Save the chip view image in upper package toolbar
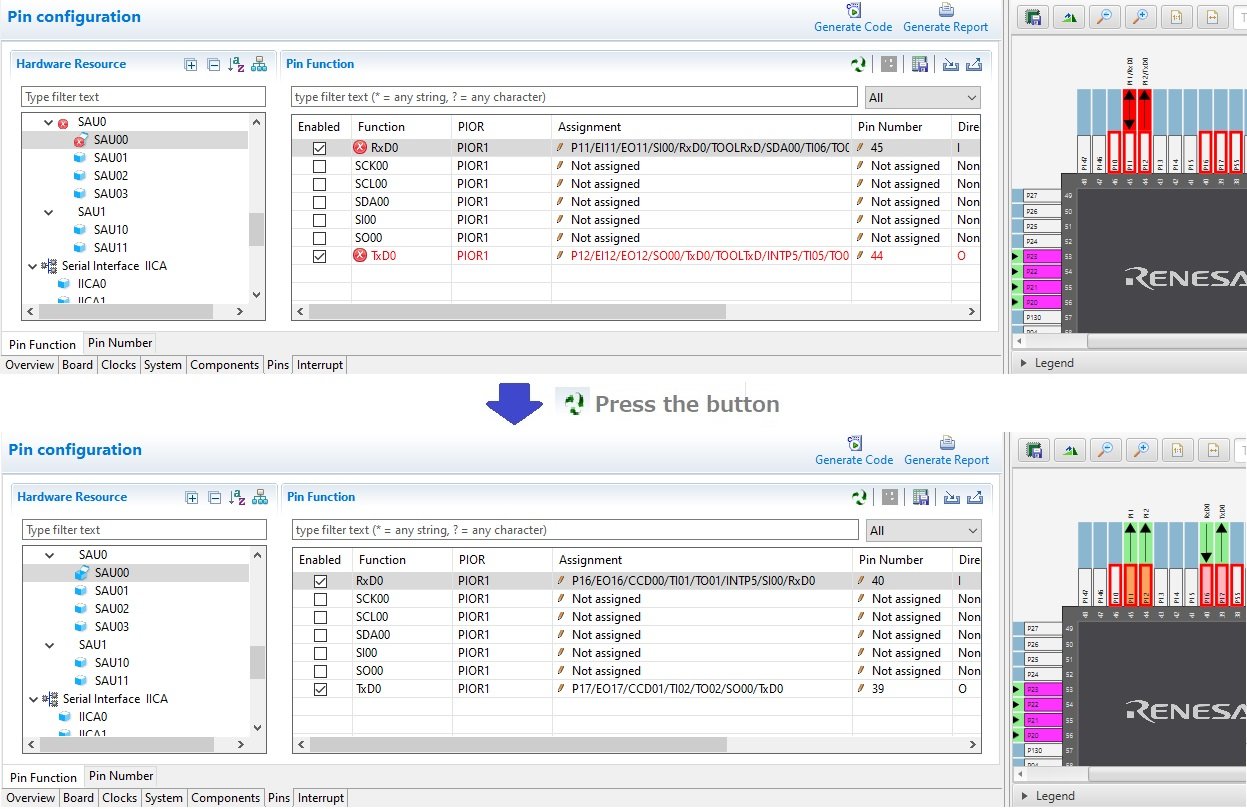The image size is (1247, 809). tap(1033, 17)
